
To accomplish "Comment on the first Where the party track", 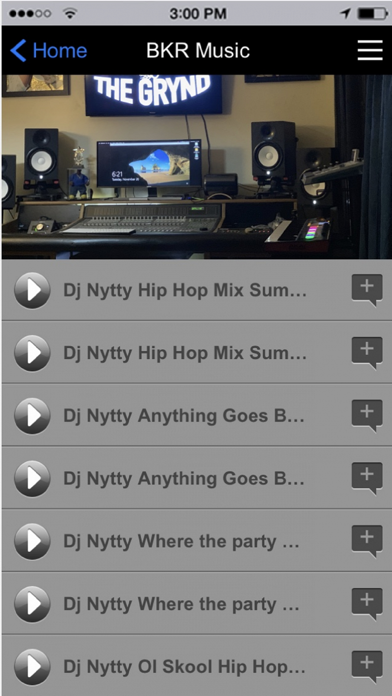I will [x=367, y=542].
